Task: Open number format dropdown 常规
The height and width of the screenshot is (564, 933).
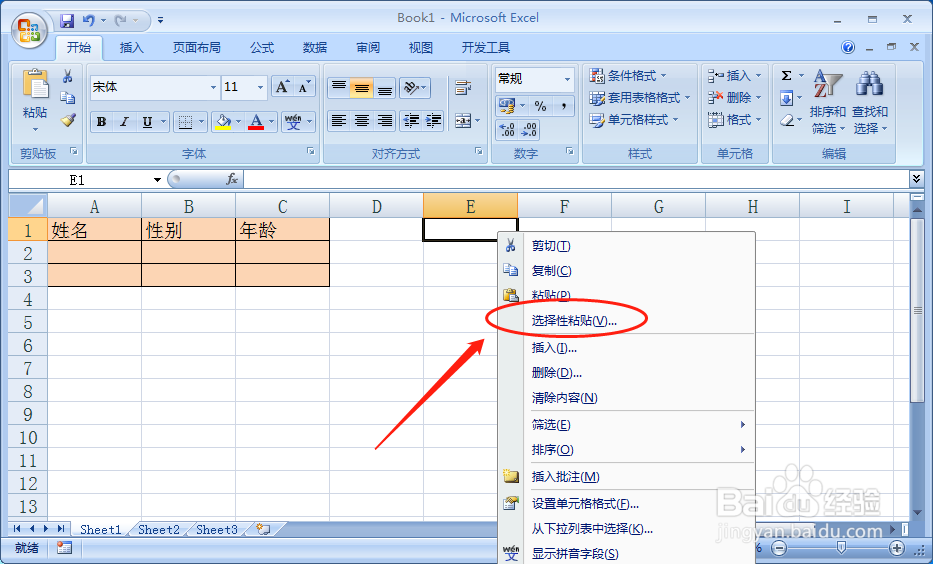Action: [x=567, y=79]
